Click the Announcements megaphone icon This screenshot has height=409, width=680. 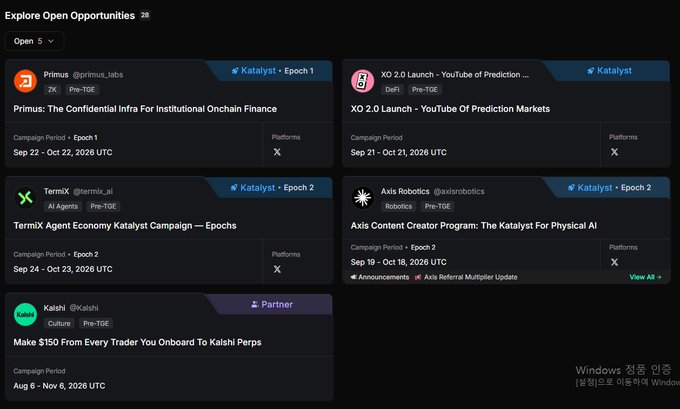click(x=353, y=277)
